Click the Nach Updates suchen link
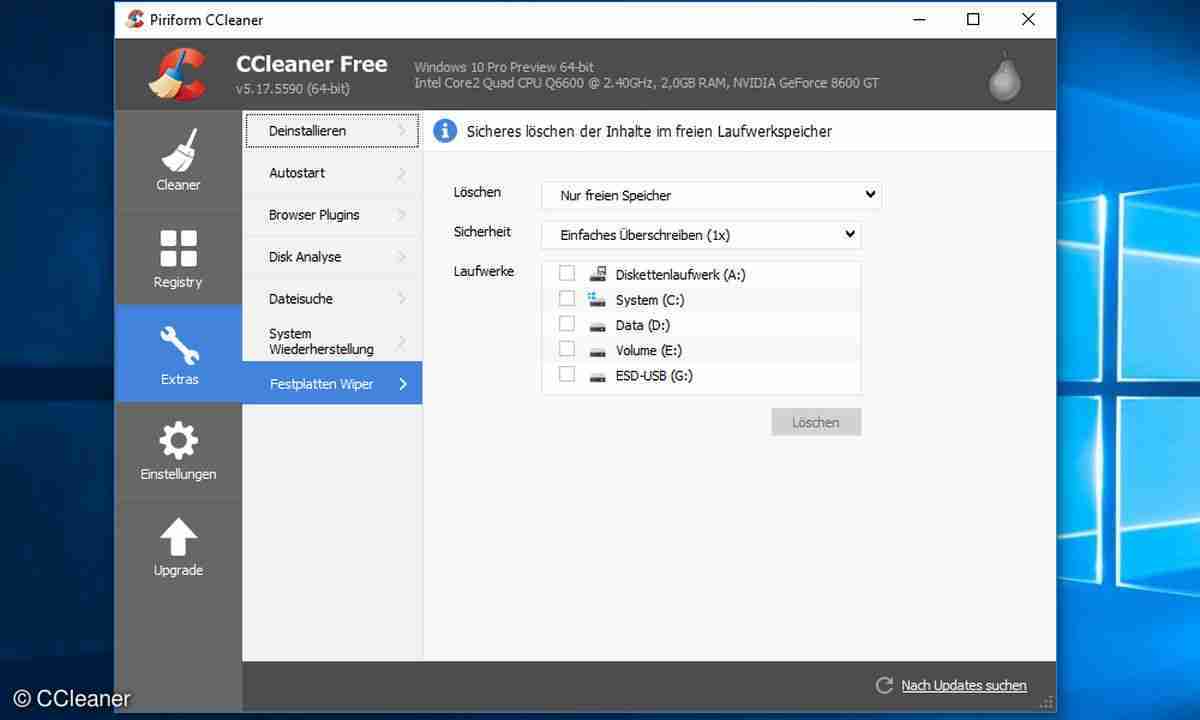 (963, 685)
